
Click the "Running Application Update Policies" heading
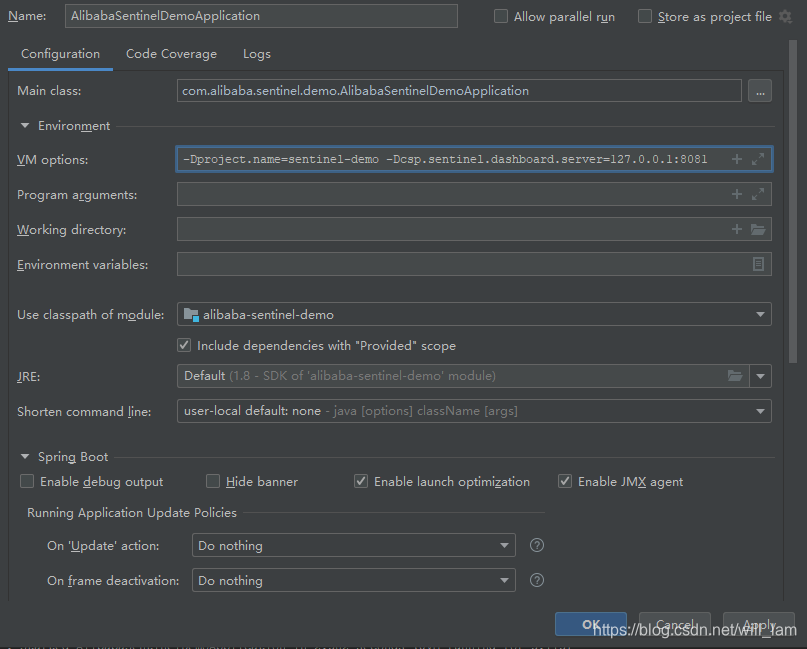(x=132, y=513)
